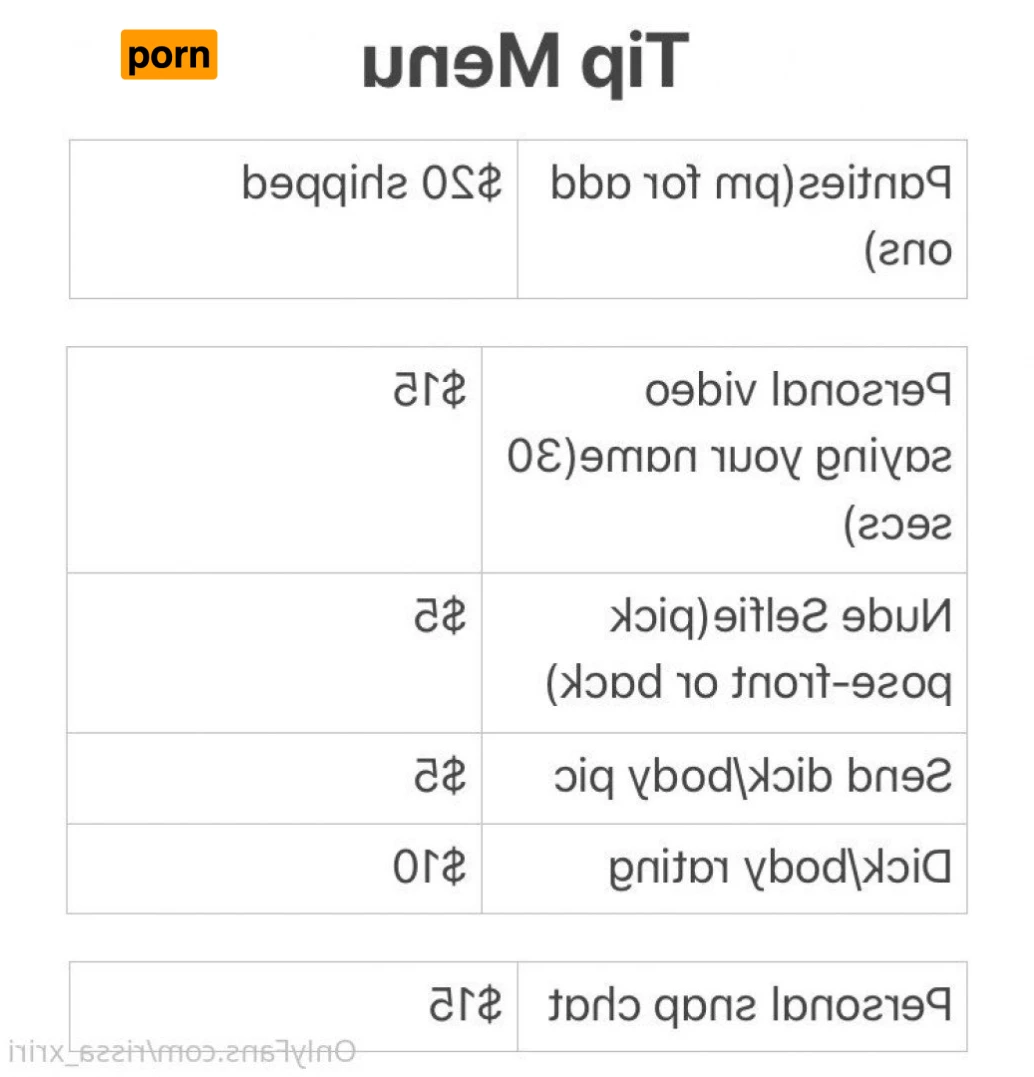This screenshot has width=1034, height=1077.
Task: Select the Personal video item title
Action: pos(797,391)
